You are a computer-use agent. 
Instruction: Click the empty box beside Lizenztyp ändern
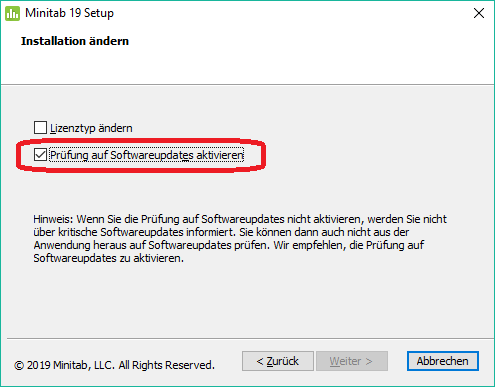(40, 128)
